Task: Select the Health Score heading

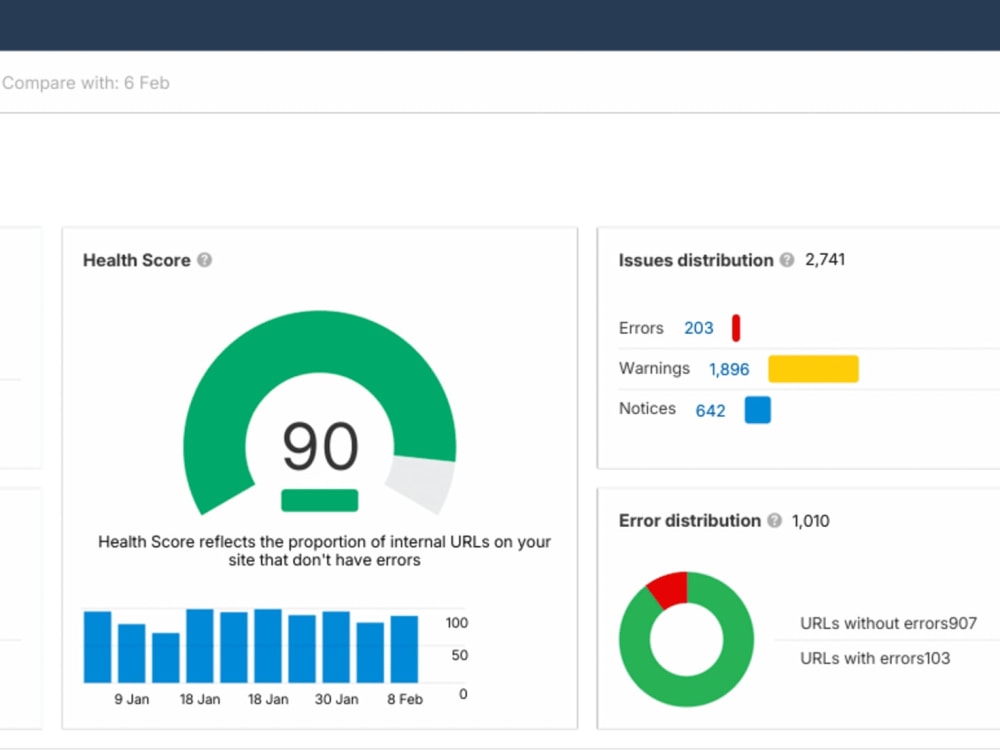Action: (136, 260)
